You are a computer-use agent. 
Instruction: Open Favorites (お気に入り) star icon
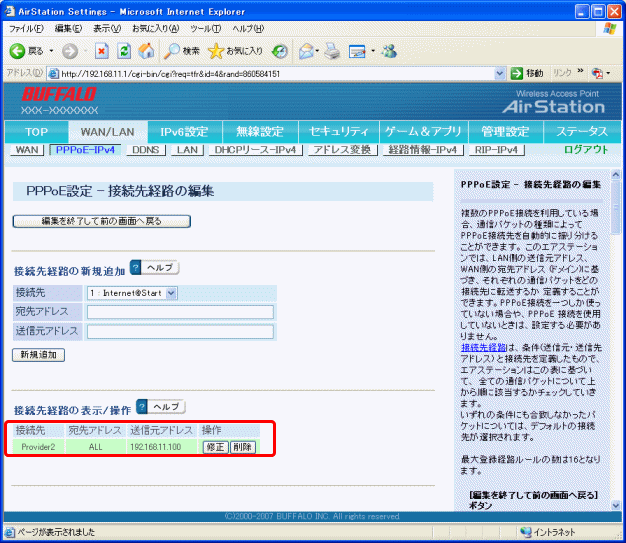pyautogui.click(x=215, y=50)
